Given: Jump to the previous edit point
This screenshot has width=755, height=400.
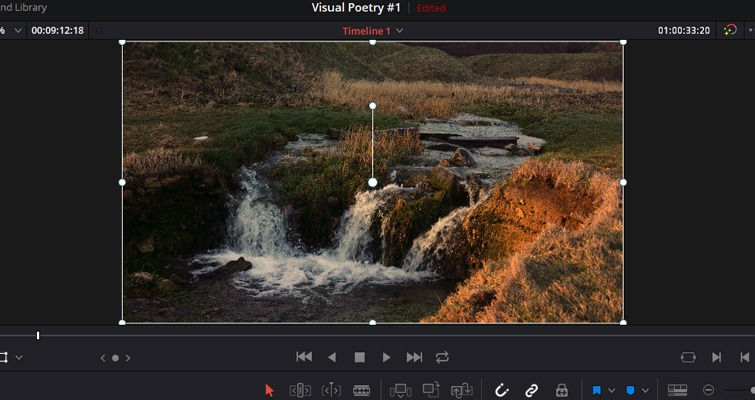Looking at the screenshot, I should [x=744, y=357].
